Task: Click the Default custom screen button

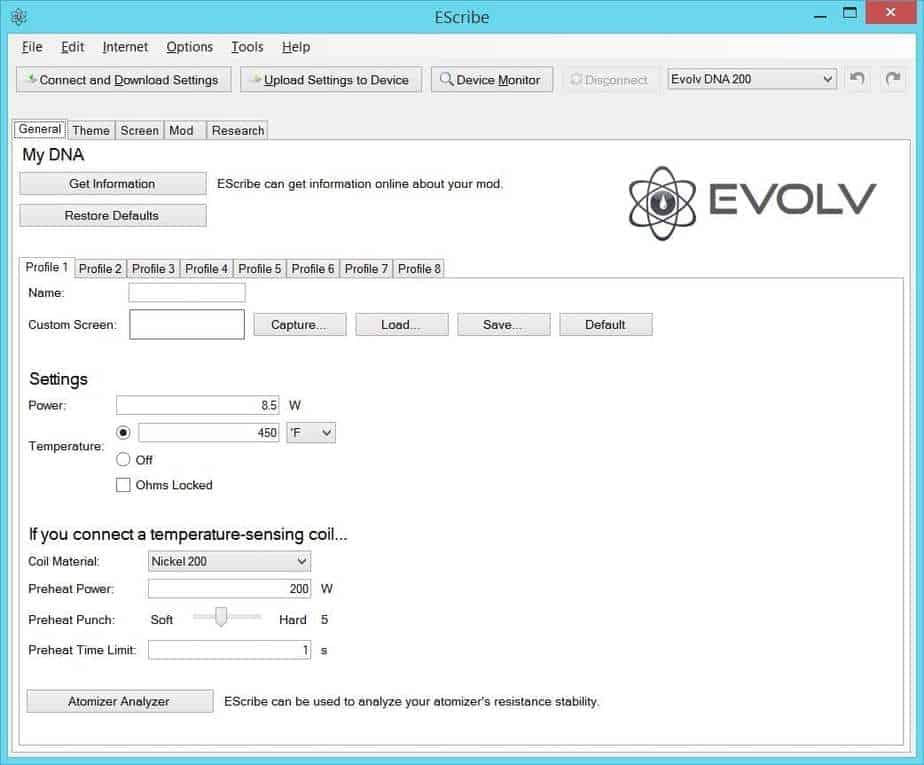Action: pos(605,325)
